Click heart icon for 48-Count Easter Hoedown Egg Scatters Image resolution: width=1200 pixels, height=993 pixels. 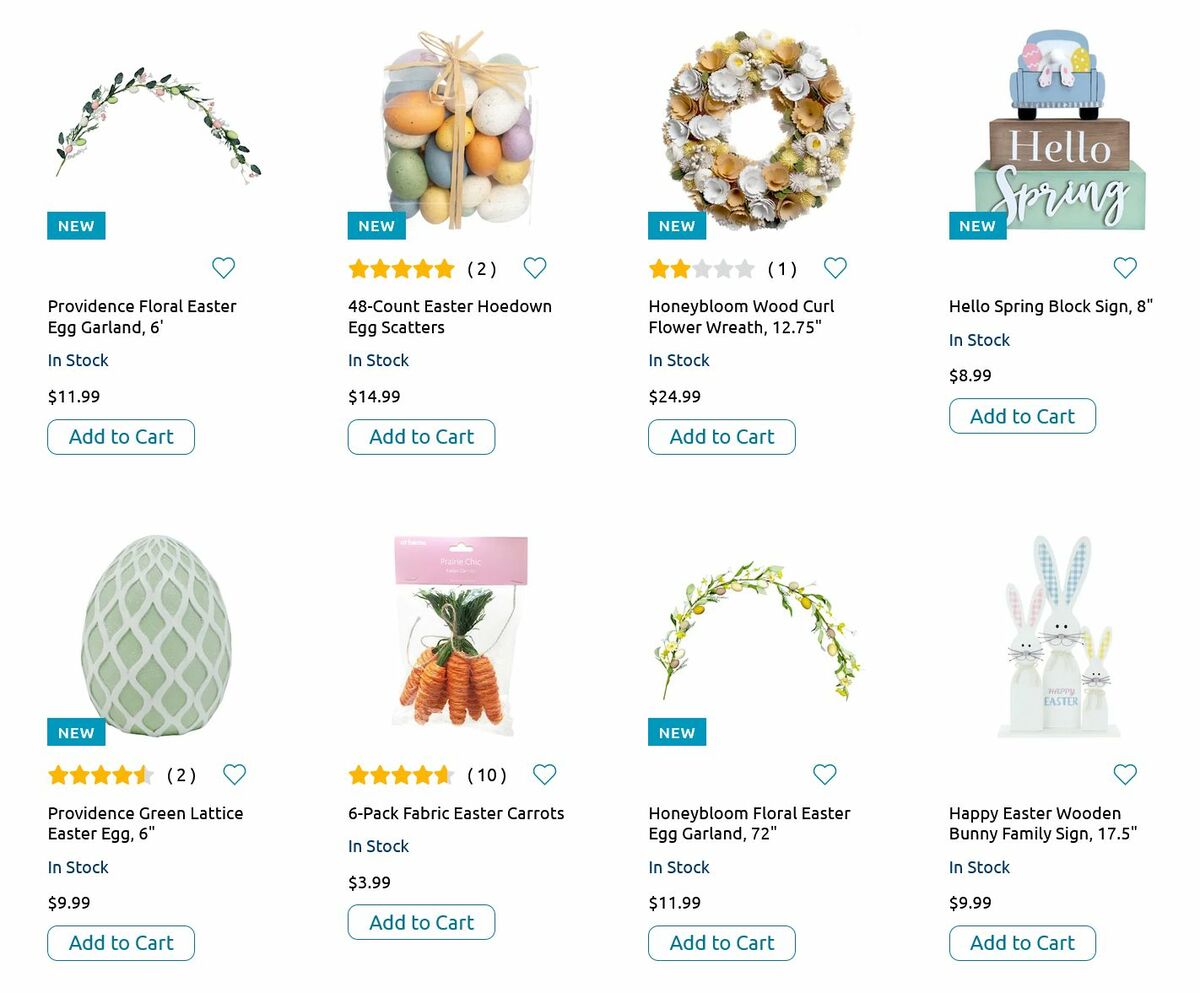[x=535, y=268]
